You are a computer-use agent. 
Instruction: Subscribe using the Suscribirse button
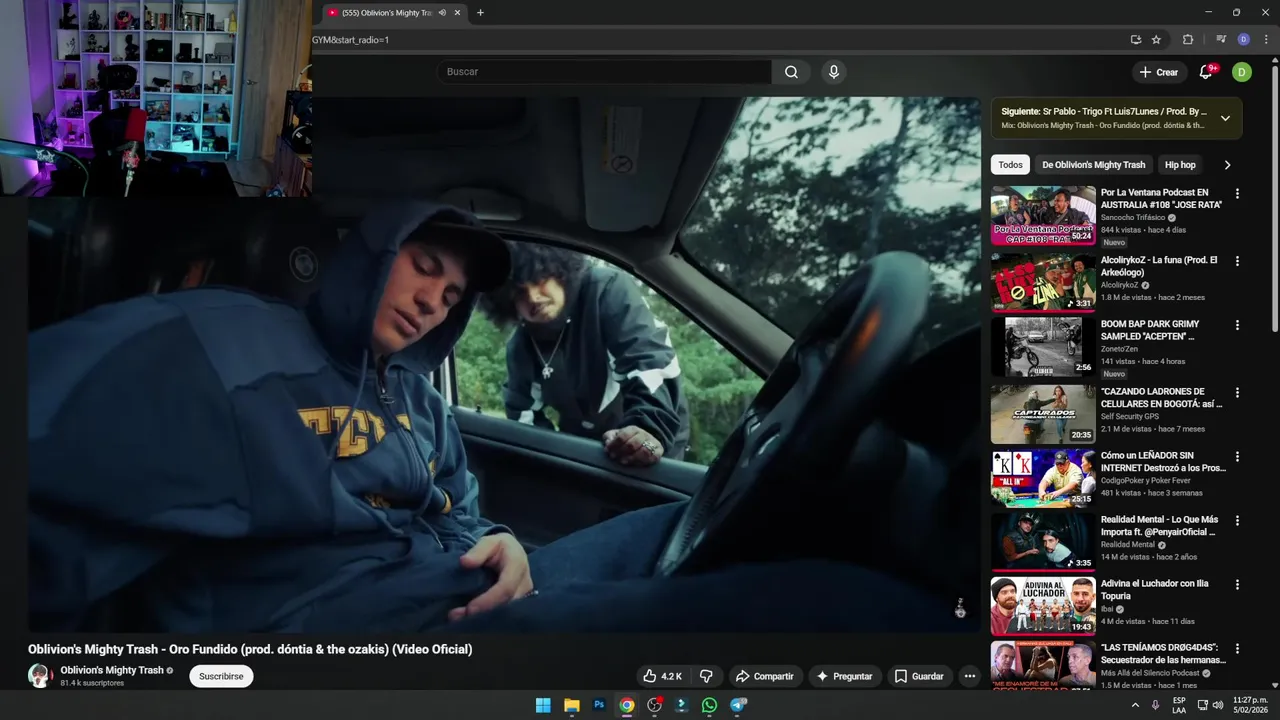click(221, 676)
